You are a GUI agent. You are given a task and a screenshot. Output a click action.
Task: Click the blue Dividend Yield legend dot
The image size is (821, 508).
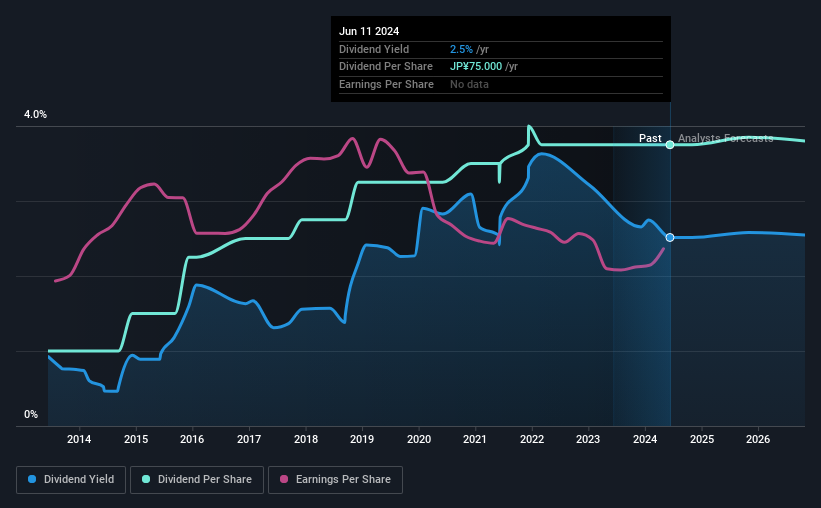coord(32,479)
